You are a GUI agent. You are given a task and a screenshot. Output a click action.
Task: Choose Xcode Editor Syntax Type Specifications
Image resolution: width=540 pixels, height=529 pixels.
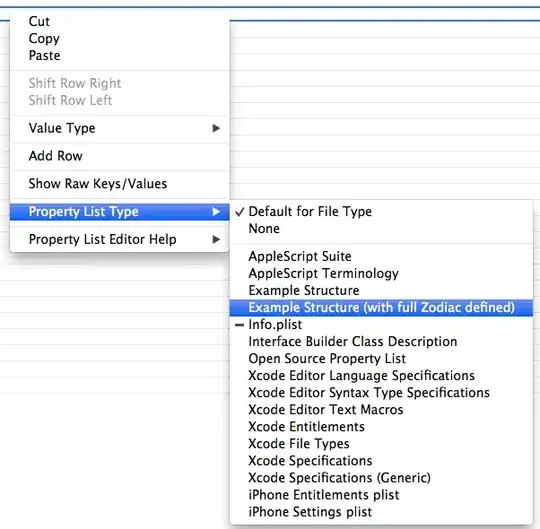(x=381, y=393)
